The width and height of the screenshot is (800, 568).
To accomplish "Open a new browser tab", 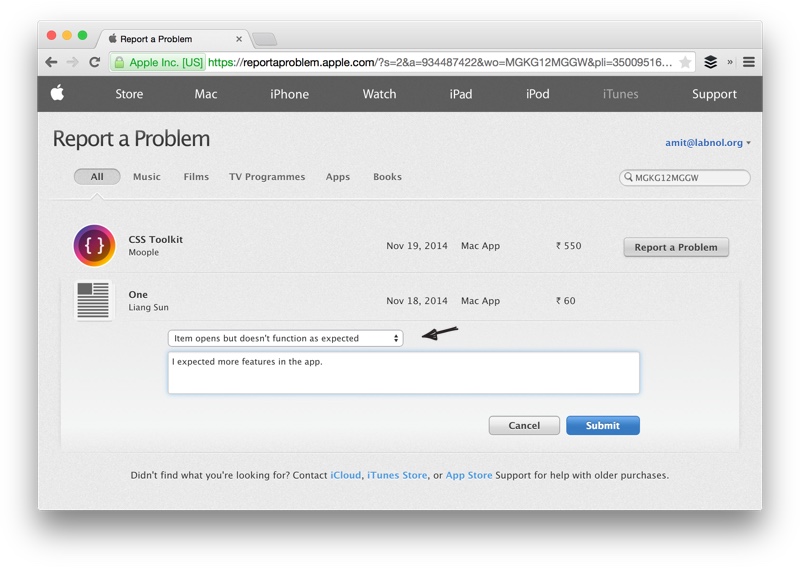I will click(x=264, y=39).
